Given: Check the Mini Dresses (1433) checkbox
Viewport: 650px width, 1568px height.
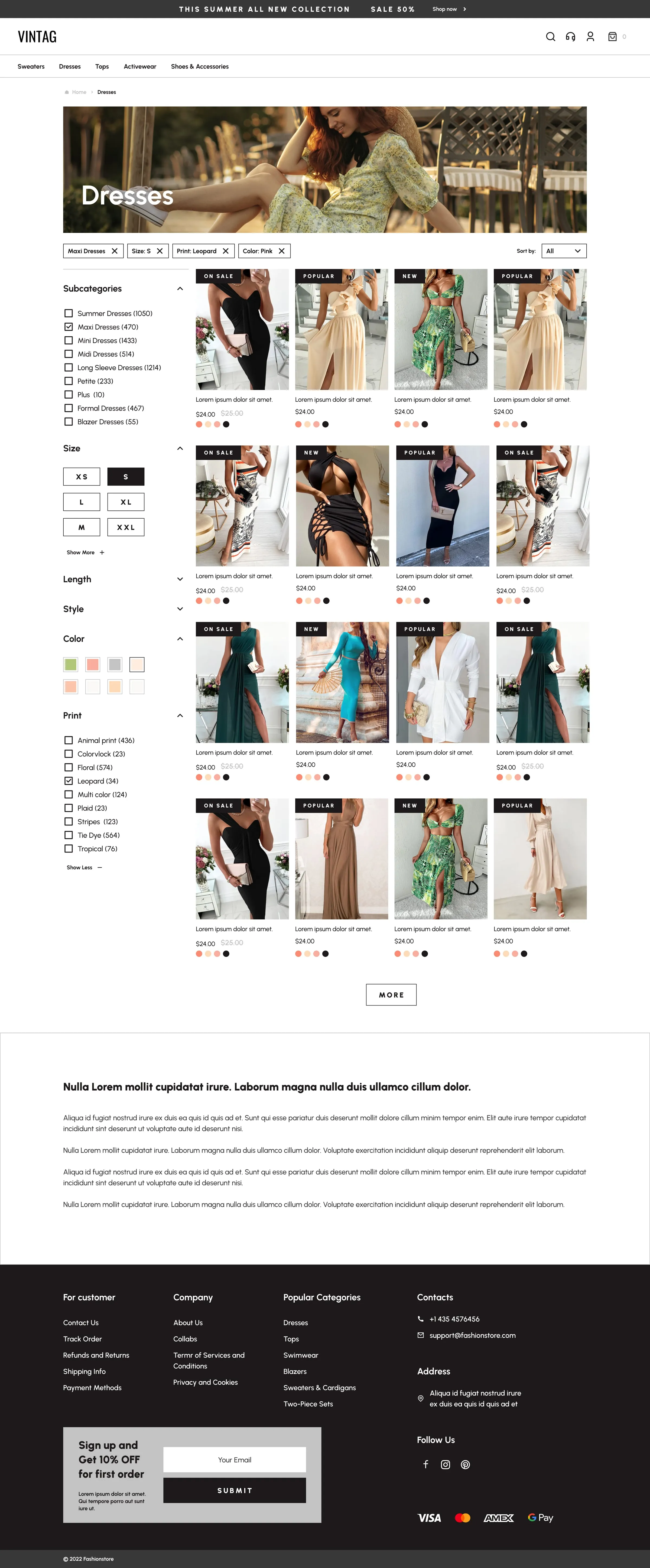Looking at the screenshot, I should [69, 340].
